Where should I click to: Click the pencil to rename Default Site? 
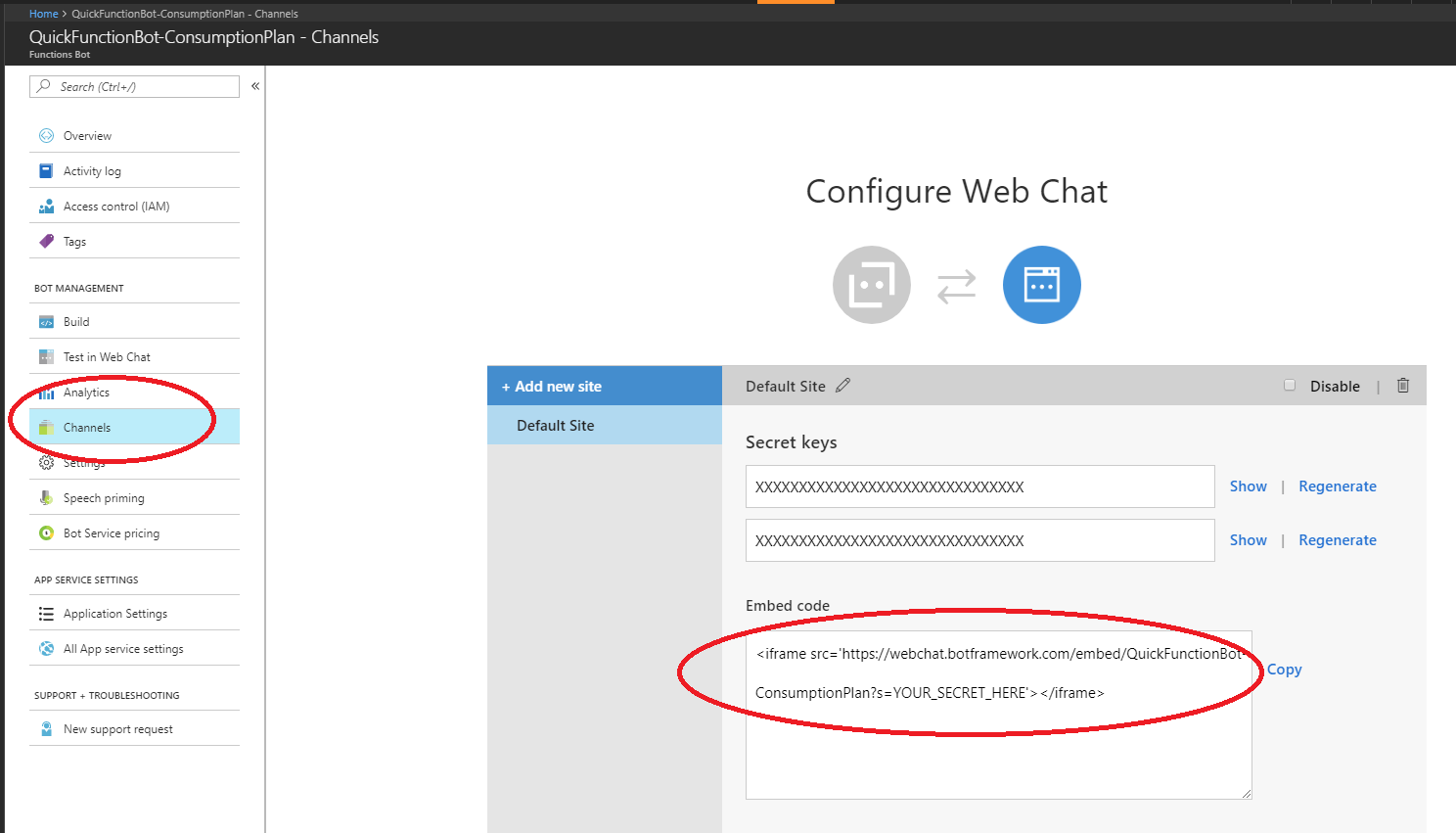[x=842, y=386]
